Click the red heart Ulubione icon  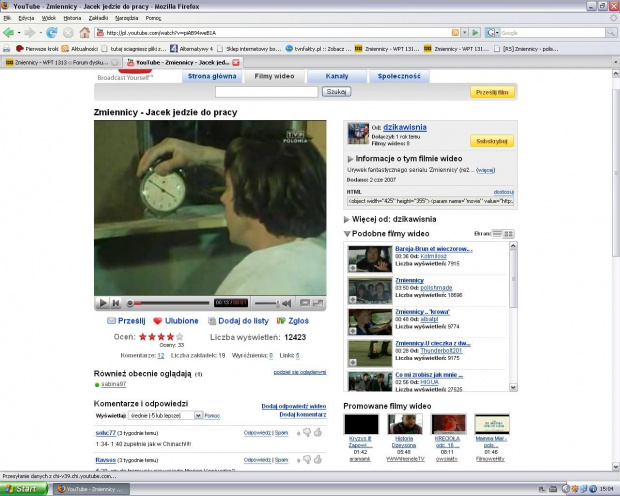tap(158, 321)
